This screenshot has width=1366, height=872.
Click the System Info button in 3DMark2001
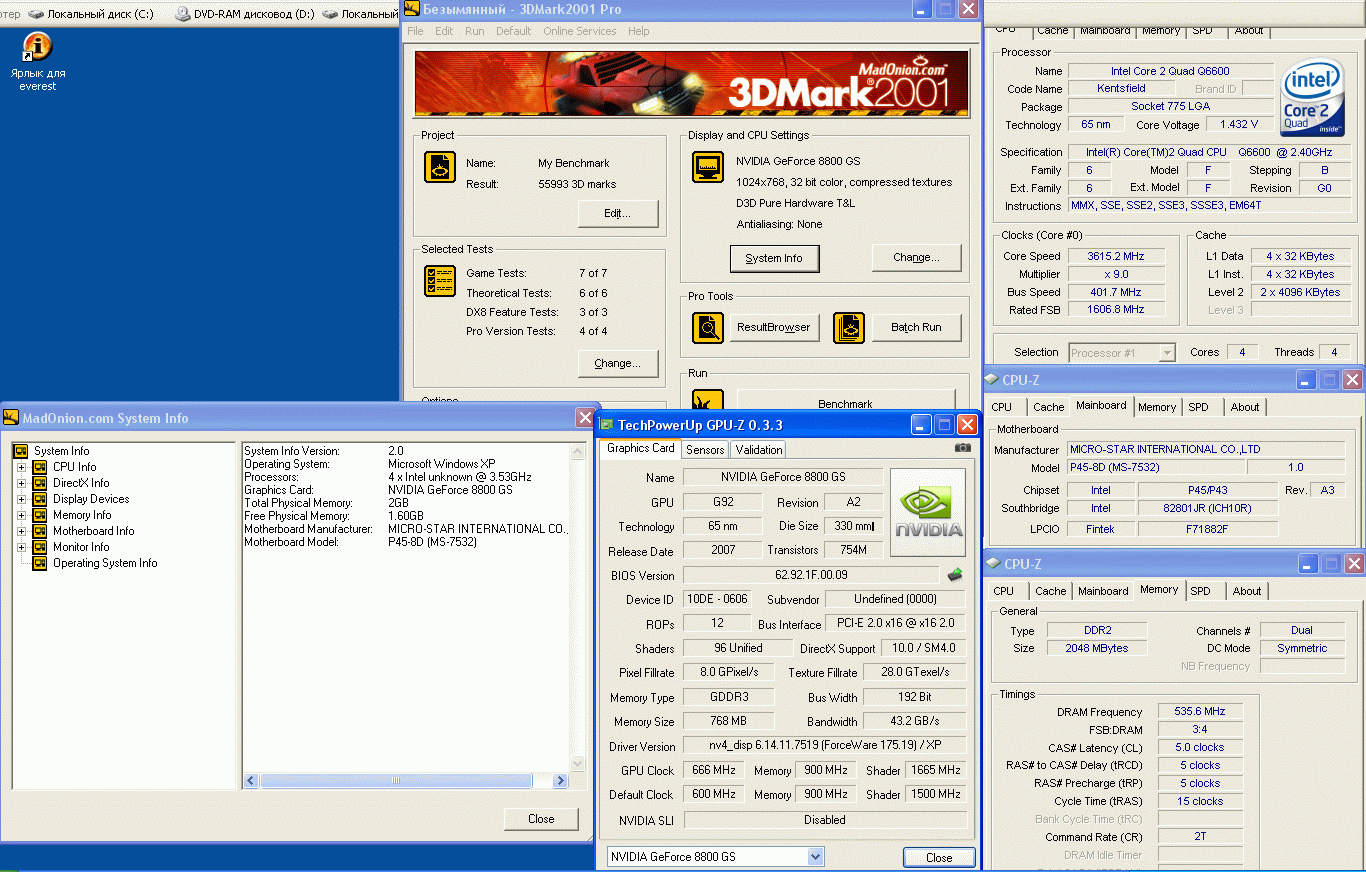coord(774,258)
